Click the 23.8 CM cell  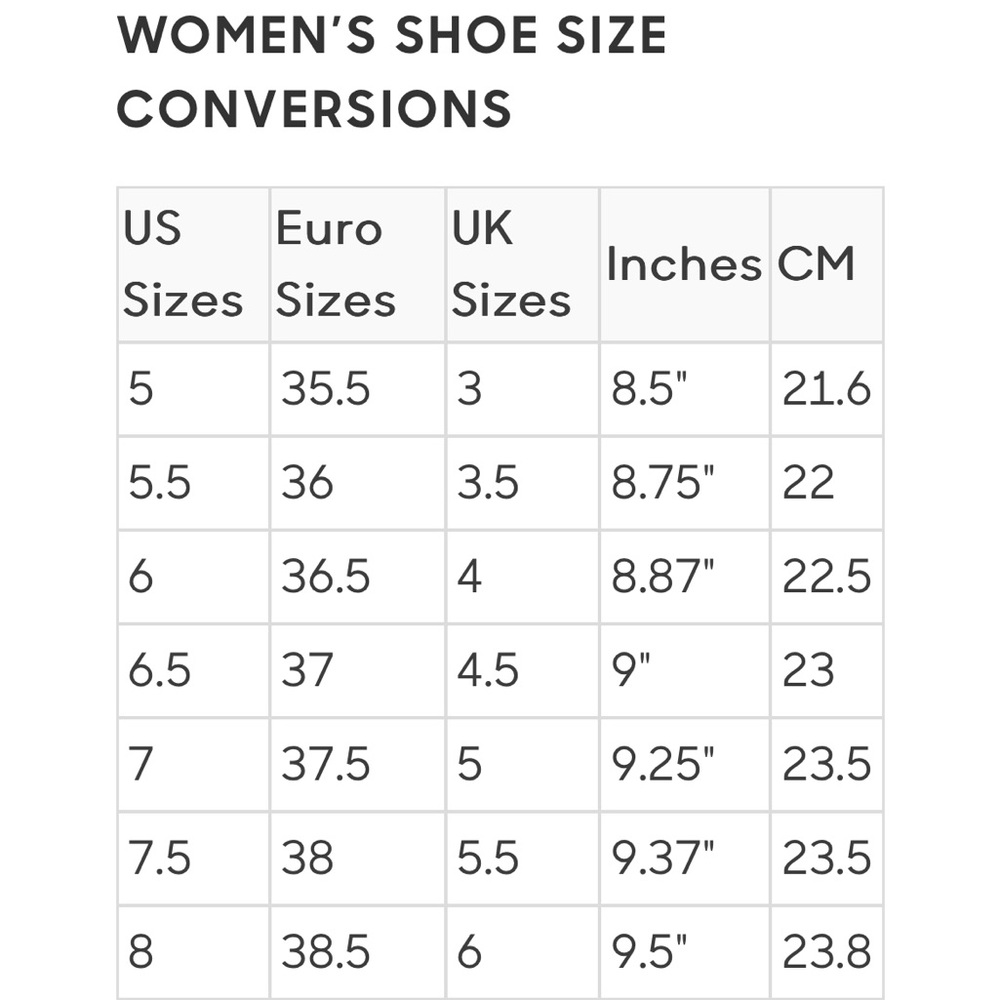827,952
